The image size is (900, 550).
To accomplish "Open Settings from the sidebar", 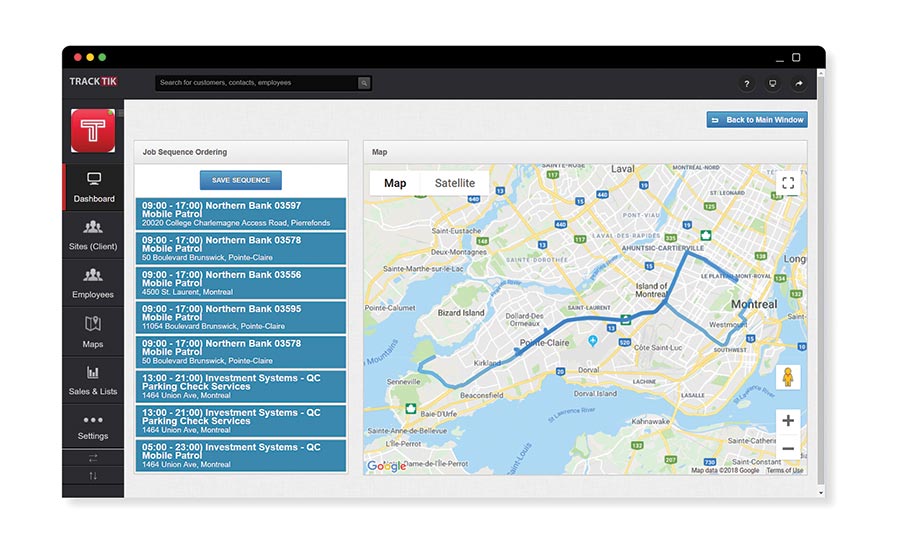I will 93,427.
